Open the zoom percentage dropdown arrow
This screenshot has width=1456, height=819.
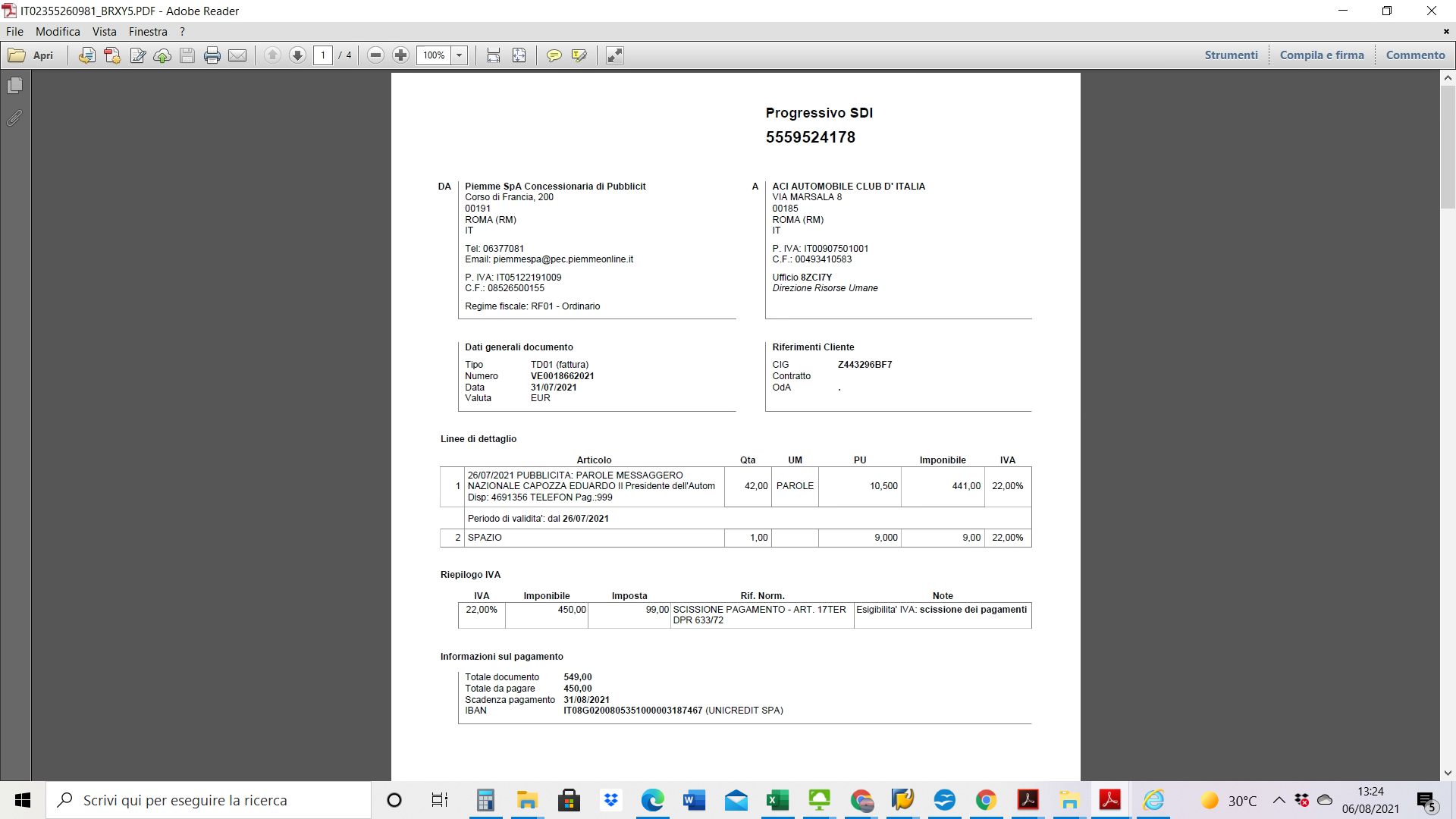pos(460,55)
